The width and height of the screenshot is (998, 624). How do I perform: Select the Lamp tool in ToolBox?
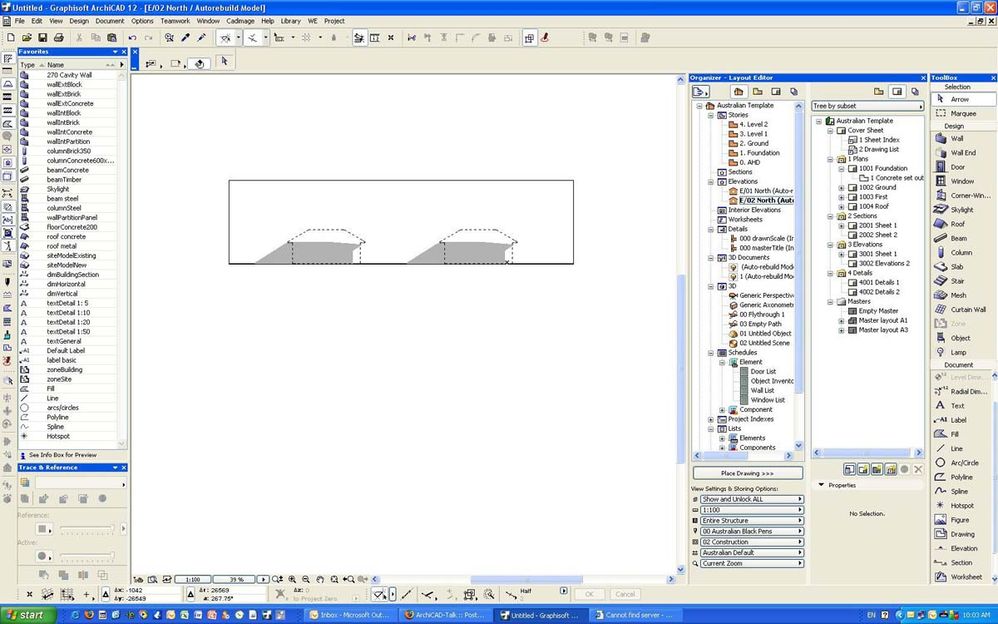point(958,352)
